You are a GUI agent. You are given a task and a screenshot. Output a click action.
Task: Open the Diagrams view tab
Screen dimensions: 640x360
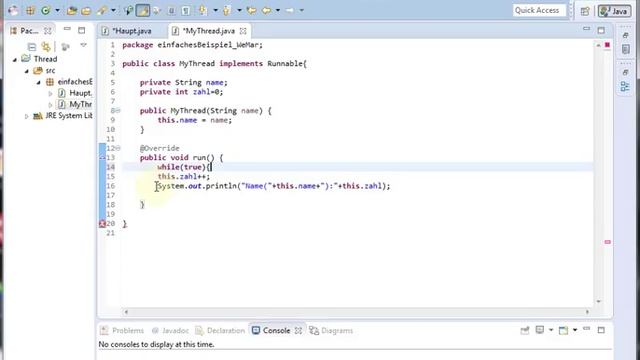pos(331,331)
